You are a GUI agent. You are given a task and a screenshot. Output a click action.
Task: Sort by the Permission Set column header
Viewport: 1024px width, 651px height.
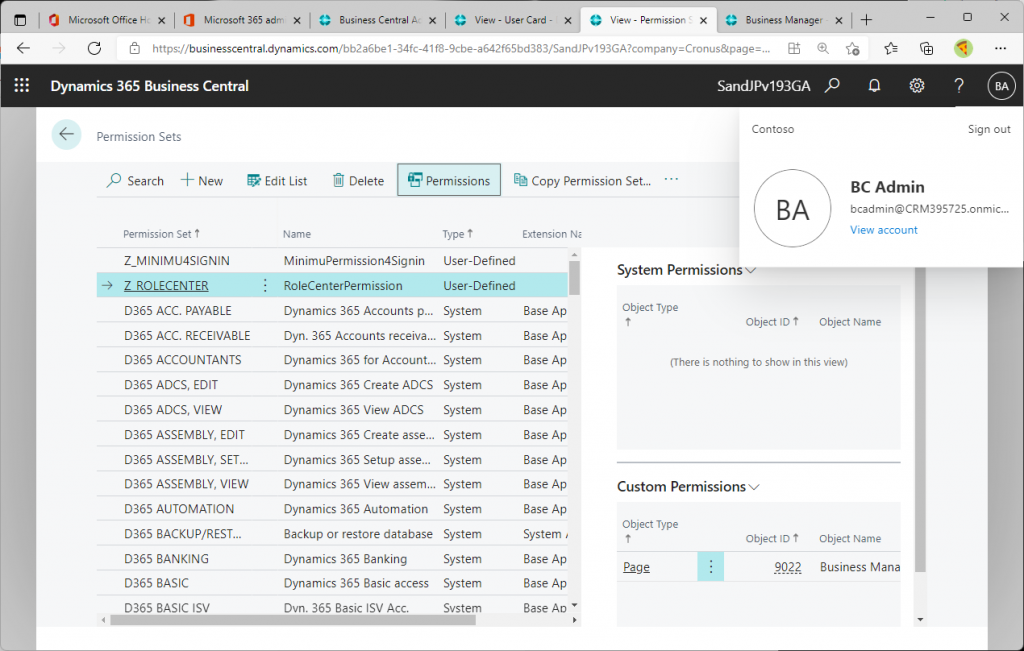click(x=161, y=234)
